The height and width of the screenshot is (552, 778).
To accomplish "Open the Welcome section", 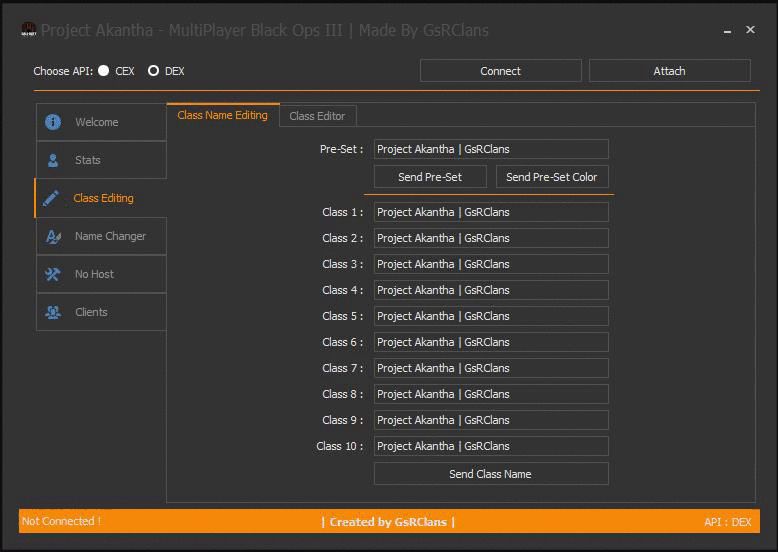I will pos(101,122).
